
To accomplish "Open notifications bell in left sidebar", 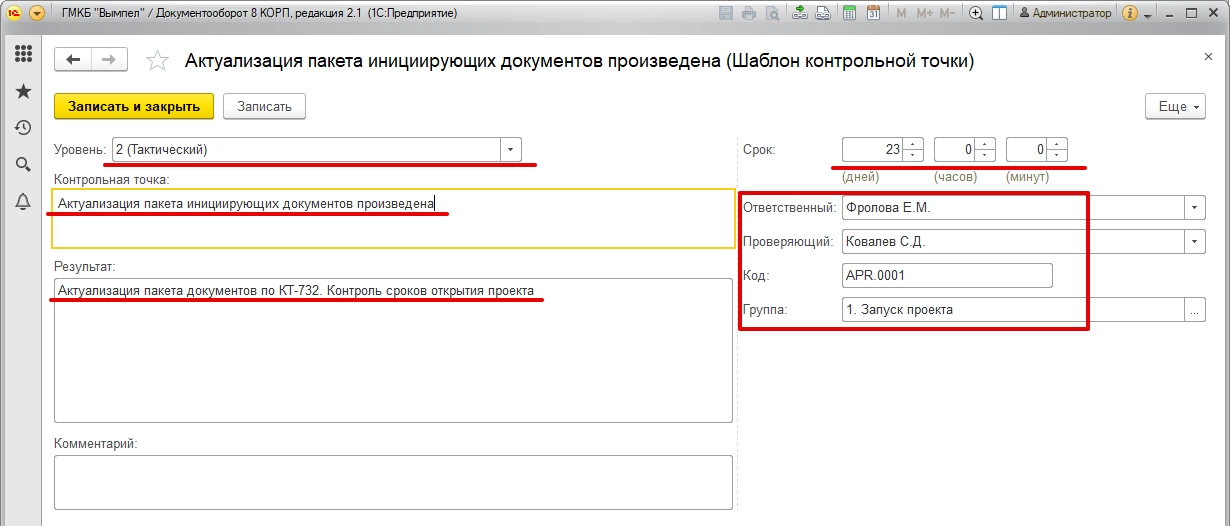I will click(x=22, y=201).
